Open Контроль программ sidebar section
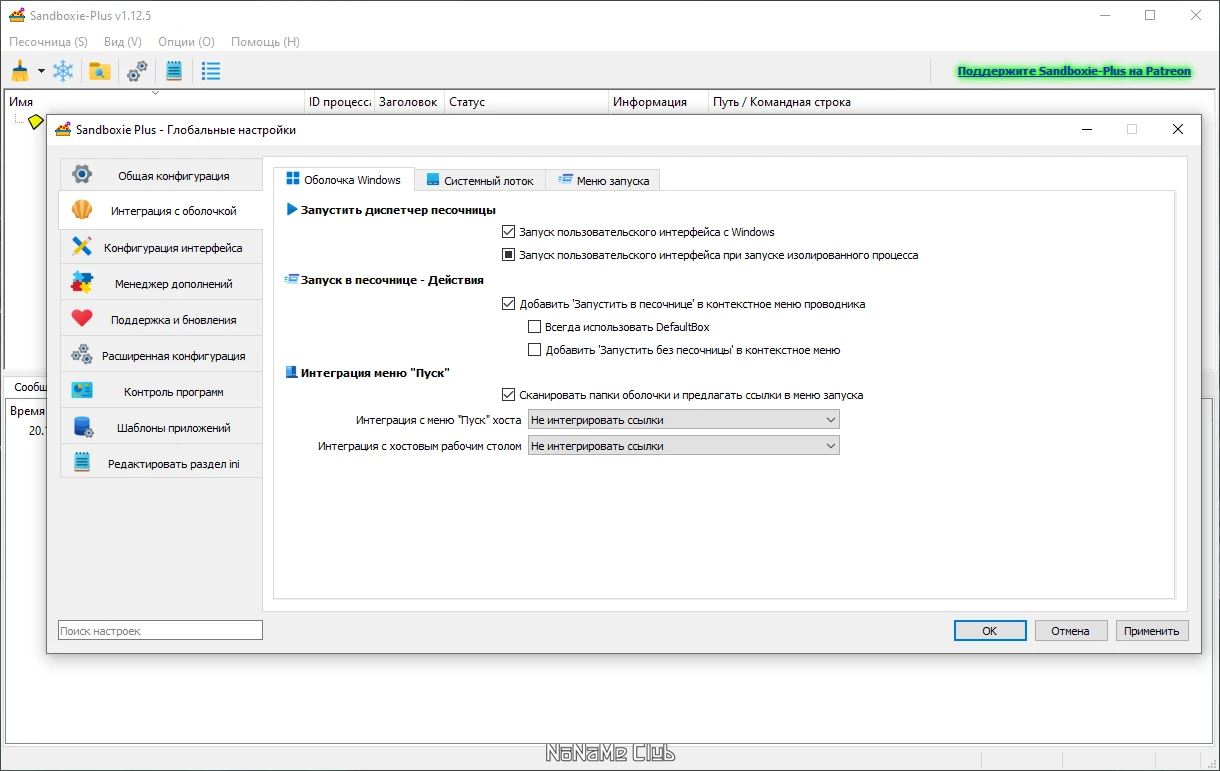 (x=161, y=391)
